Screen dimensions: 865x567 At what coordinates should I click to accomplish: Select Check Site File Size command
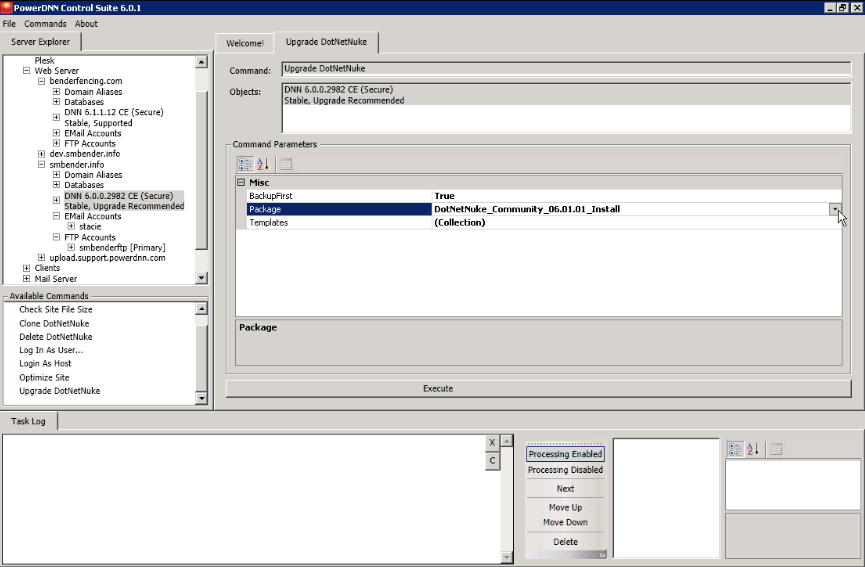click(56, 309)
